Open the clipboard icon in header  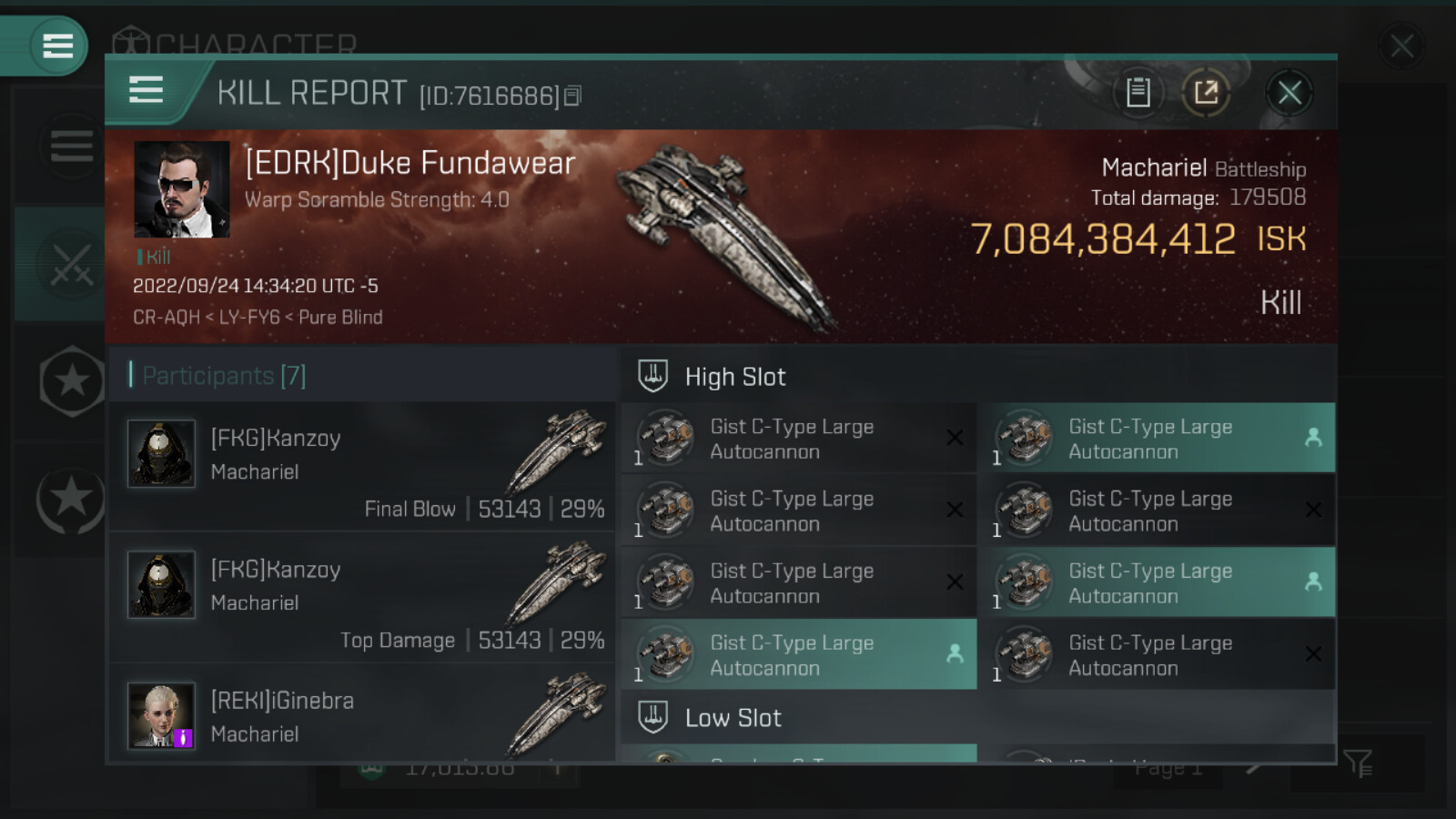coord(1137,92)
